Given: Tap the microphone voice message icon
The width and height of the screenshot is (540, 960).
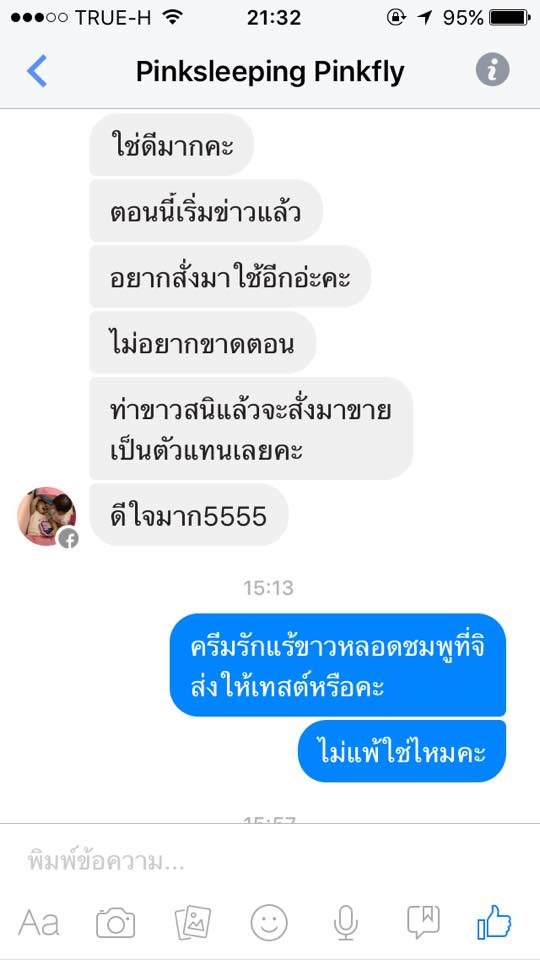Looking at the screenshot, I should (345, 922).
